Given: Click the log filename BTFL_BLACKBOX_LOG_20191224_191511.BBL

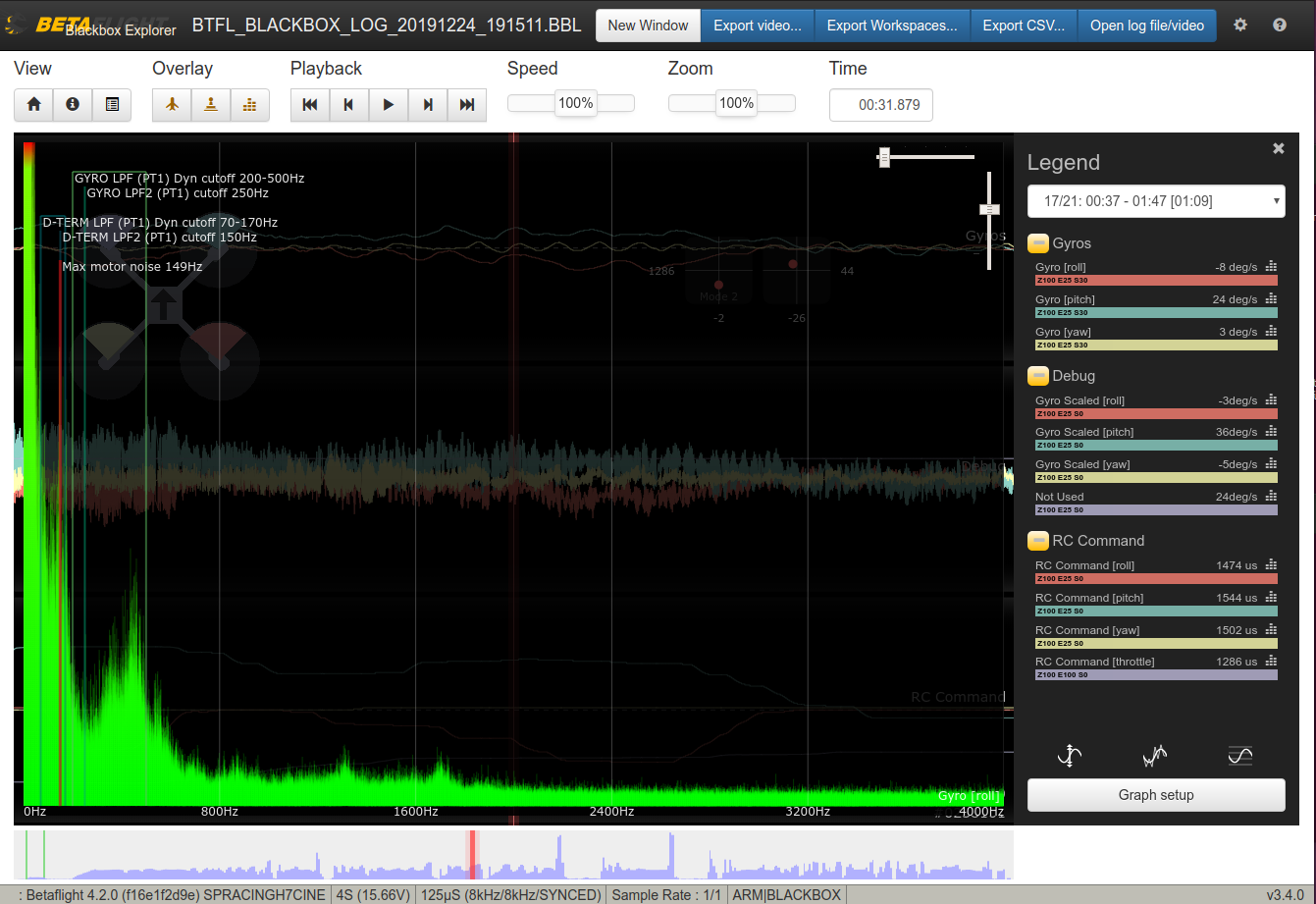Looking at the screenshot, I should click(x=387, y=26).
